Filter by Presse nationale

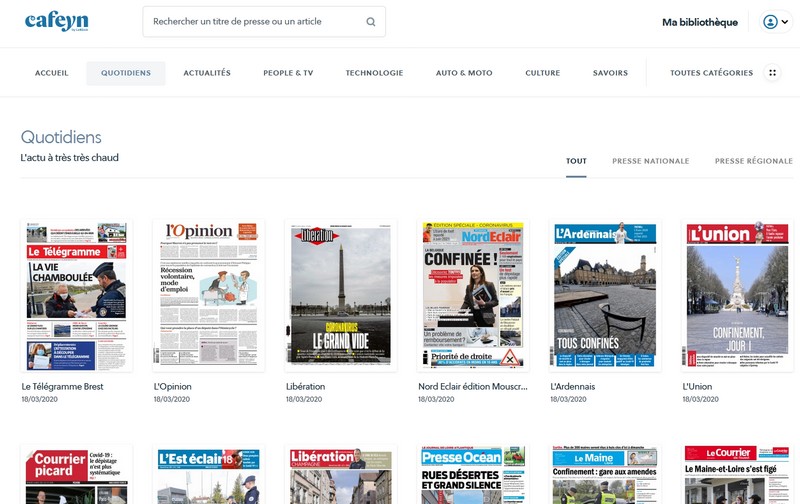coord(651,161)
